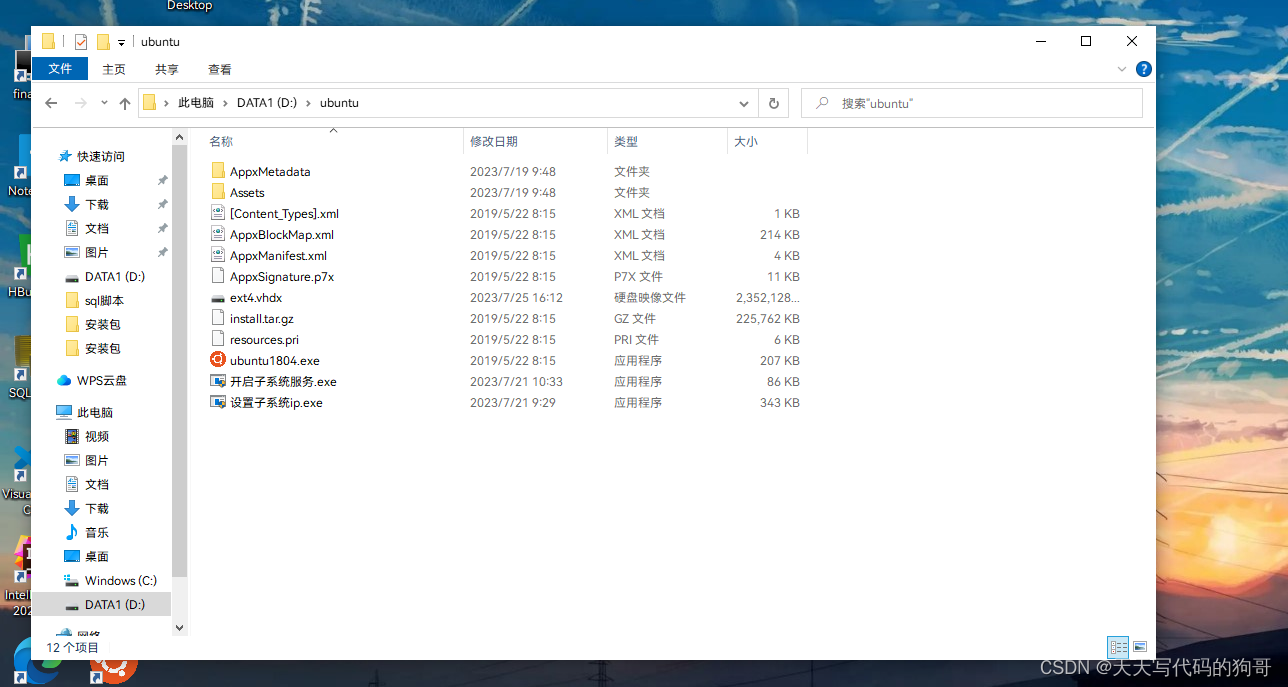Select the AppxManifest.xml file icon
1288x687 pixels.
tap(219, 255)
